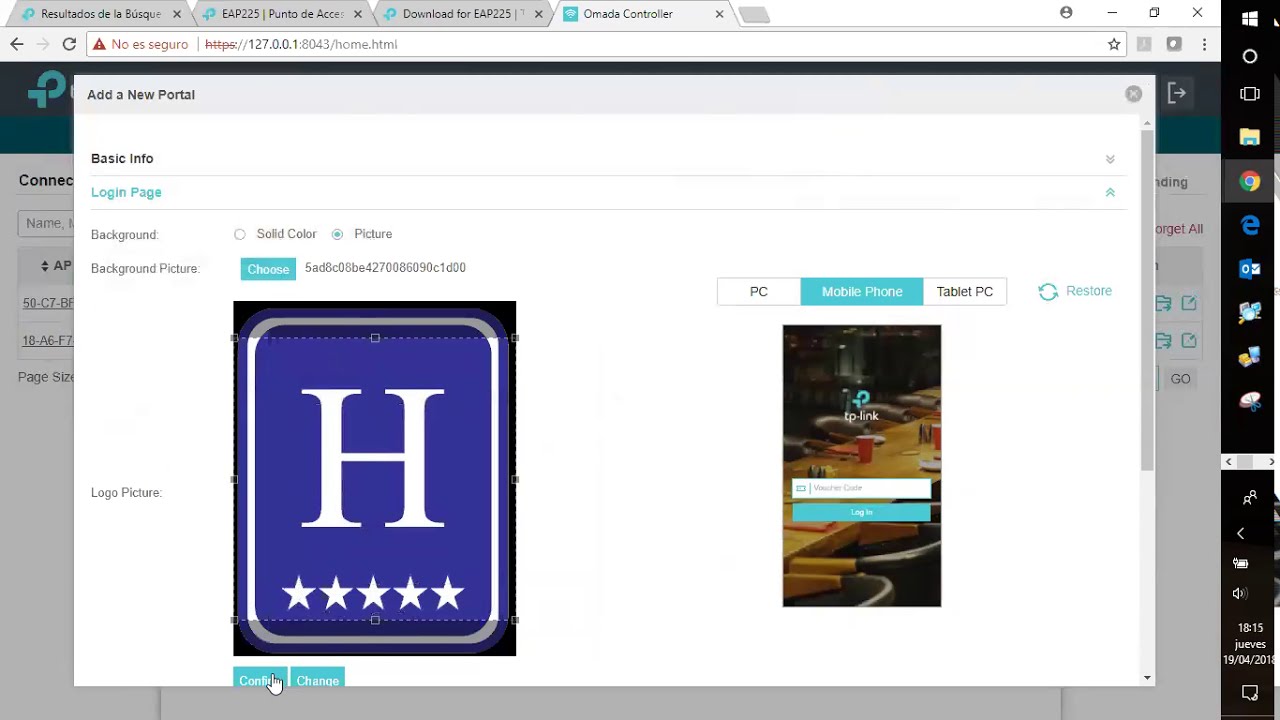Click the first extension icon in Chrome toolbar
Image resolution: width=1280 pixels, height=720 pixels.
1144,44
